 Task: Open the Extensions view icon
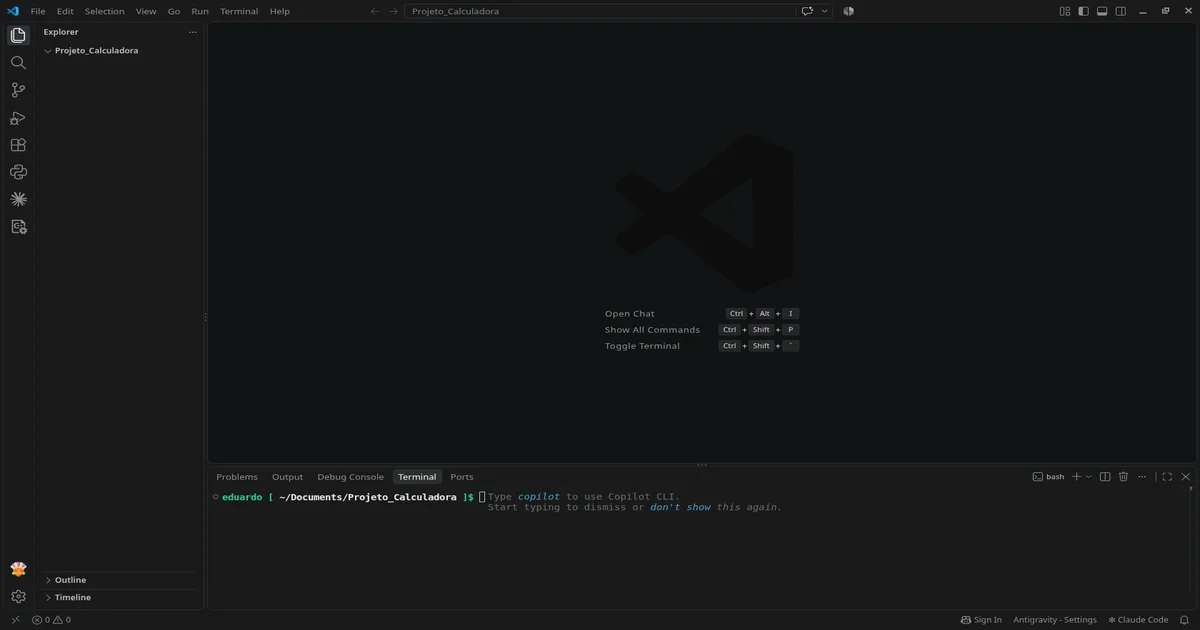tap(18, 145)
